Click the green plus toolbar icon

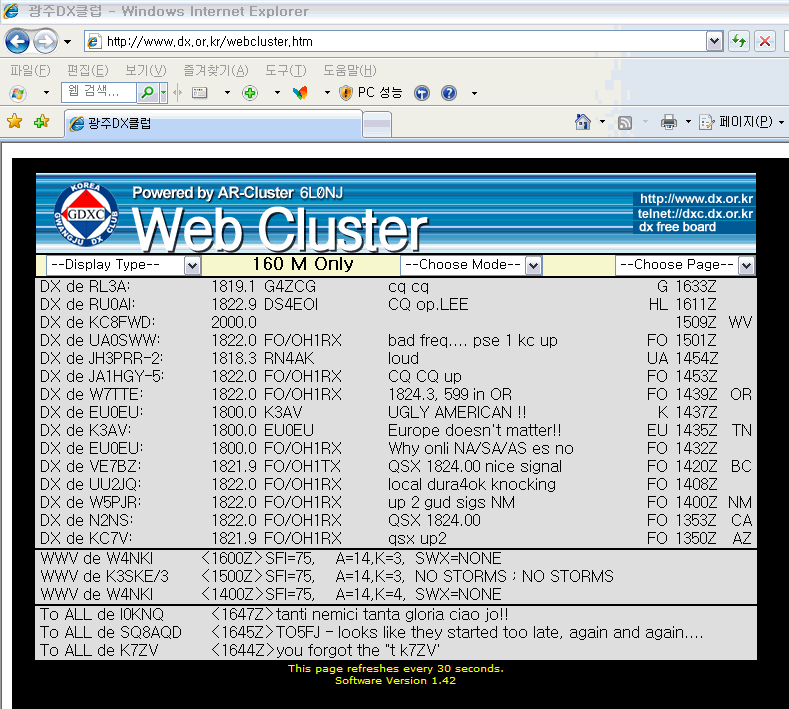pos(250,93)
